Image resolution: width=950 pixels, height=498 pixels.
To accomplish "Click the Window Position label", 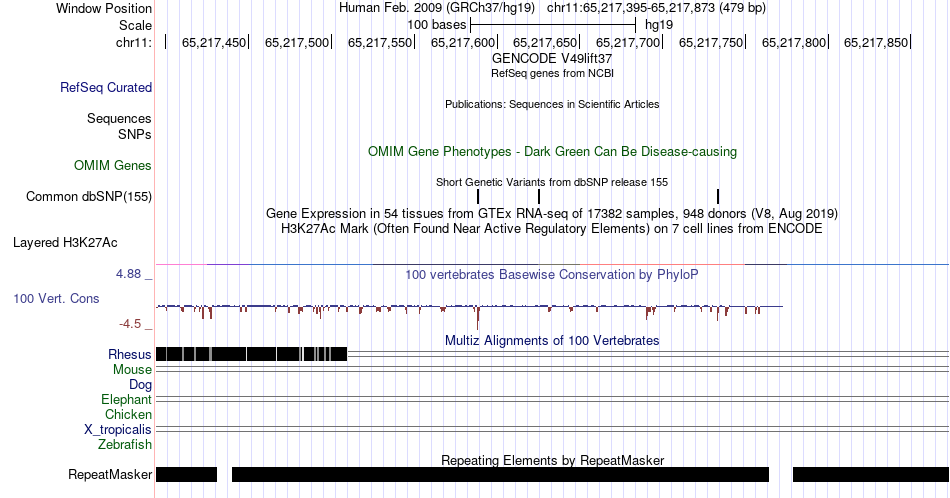I will coord(104,8).
